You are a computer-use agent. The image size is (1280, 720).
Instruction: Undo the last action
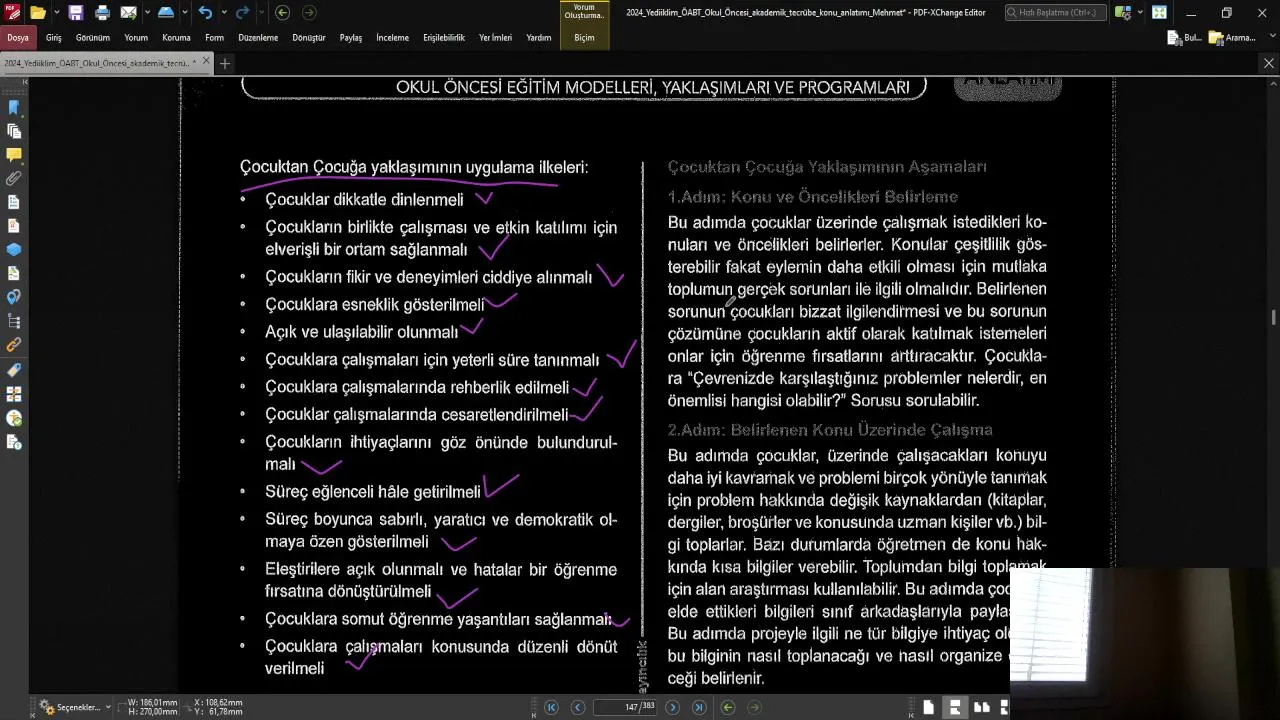[x=205, y=13]
